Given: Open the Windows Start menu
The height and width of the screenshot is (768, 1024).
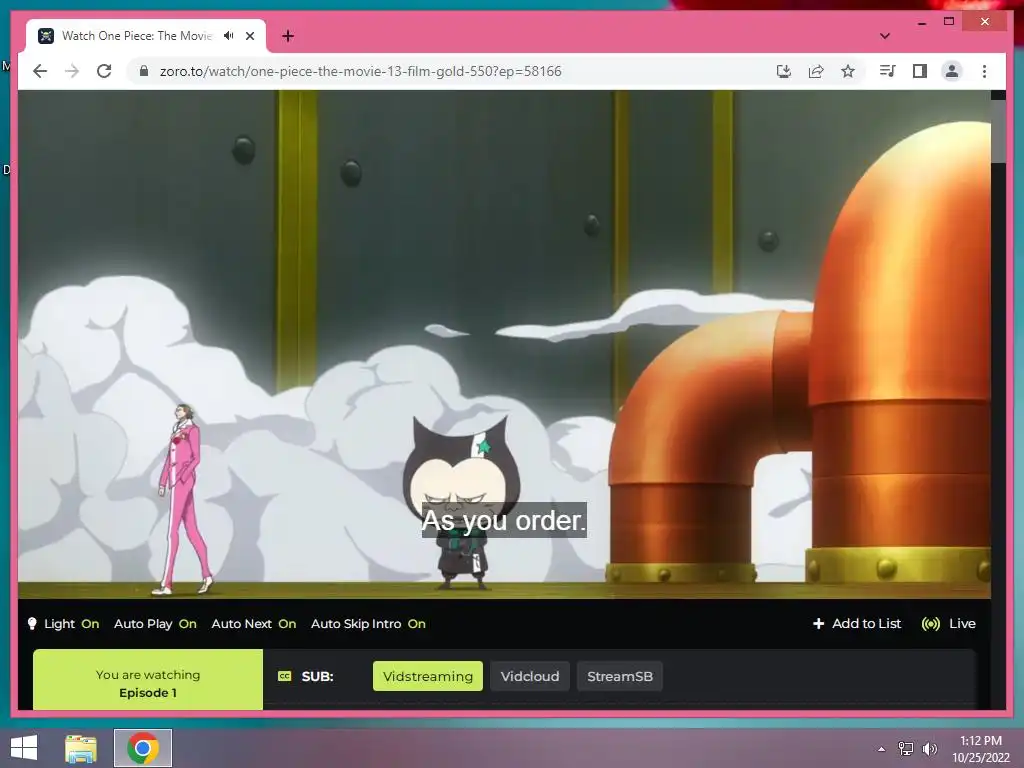Looking at the screenshot, I should click(24, 748).
